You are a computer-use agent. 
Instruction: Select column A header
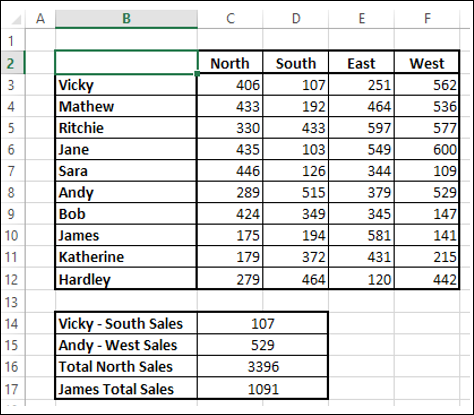point(40,19)
